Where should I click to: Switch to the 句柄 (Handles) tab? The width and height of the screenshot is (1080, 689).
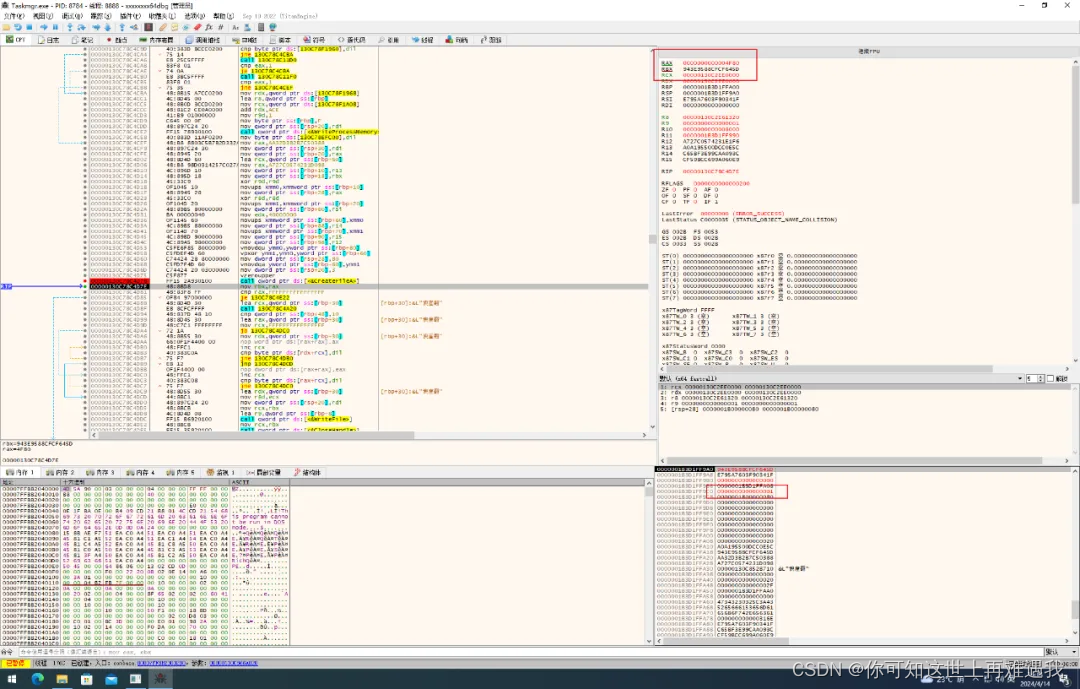tap(457, 40)
